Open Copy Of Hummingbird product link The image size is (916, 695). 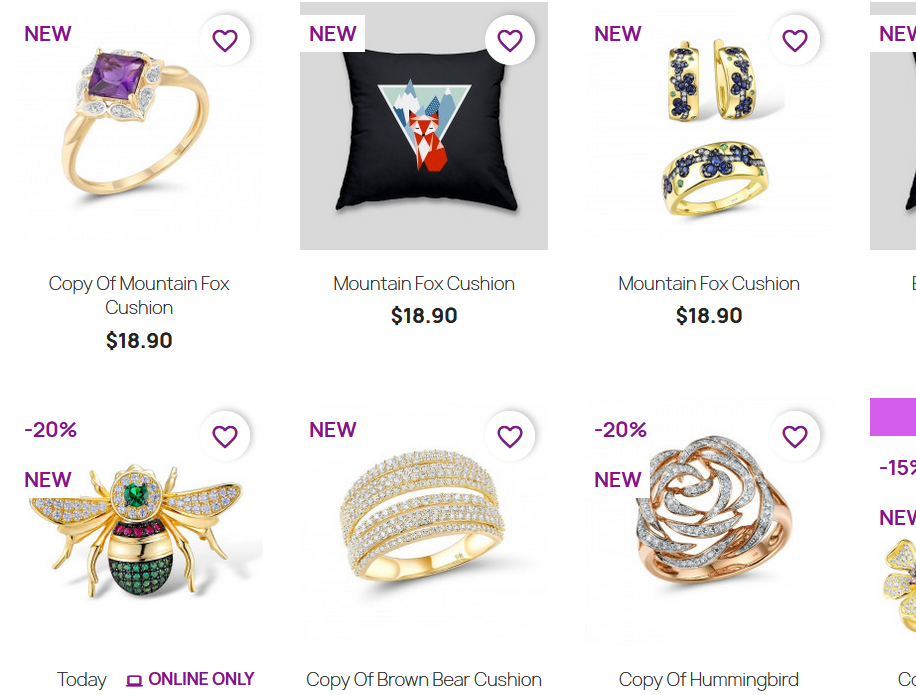tap(709, 680)
